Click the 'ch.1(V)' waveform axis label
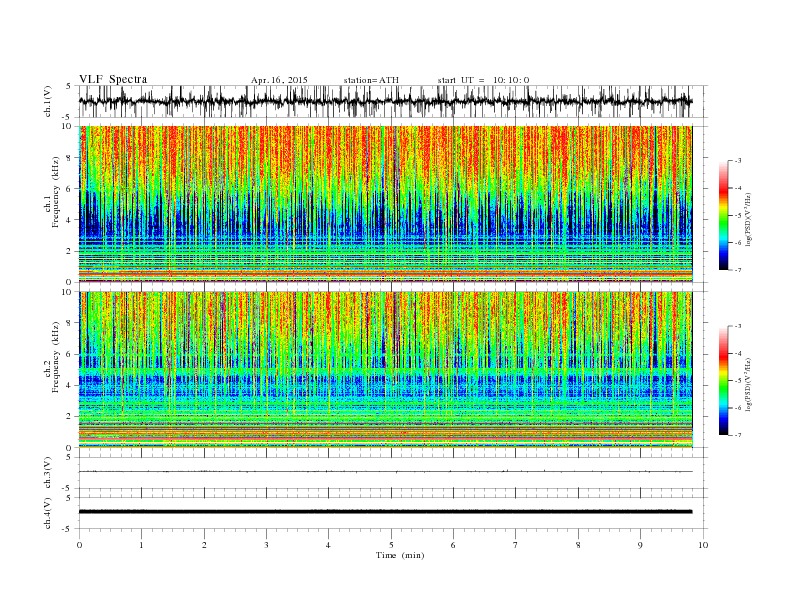This screenshot has height=612, width=792. 48,102
